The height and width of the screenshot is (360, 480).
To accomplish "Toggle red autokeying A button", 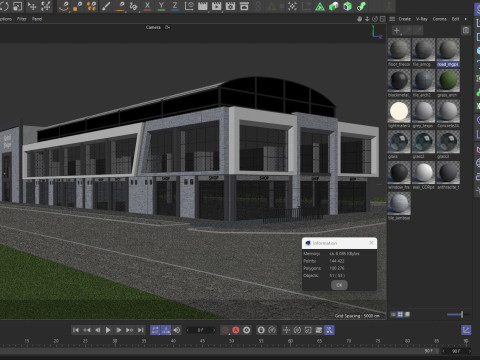I will [x=236, y=330].
